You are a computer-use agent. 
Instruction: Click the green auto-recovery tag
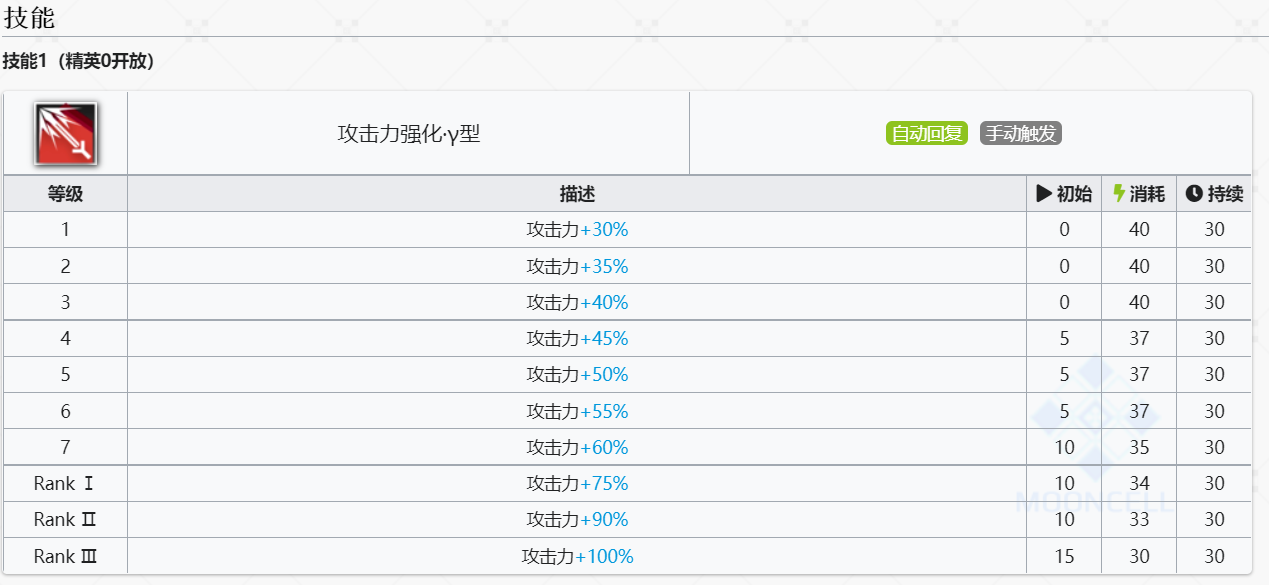(x=926, y=133)
